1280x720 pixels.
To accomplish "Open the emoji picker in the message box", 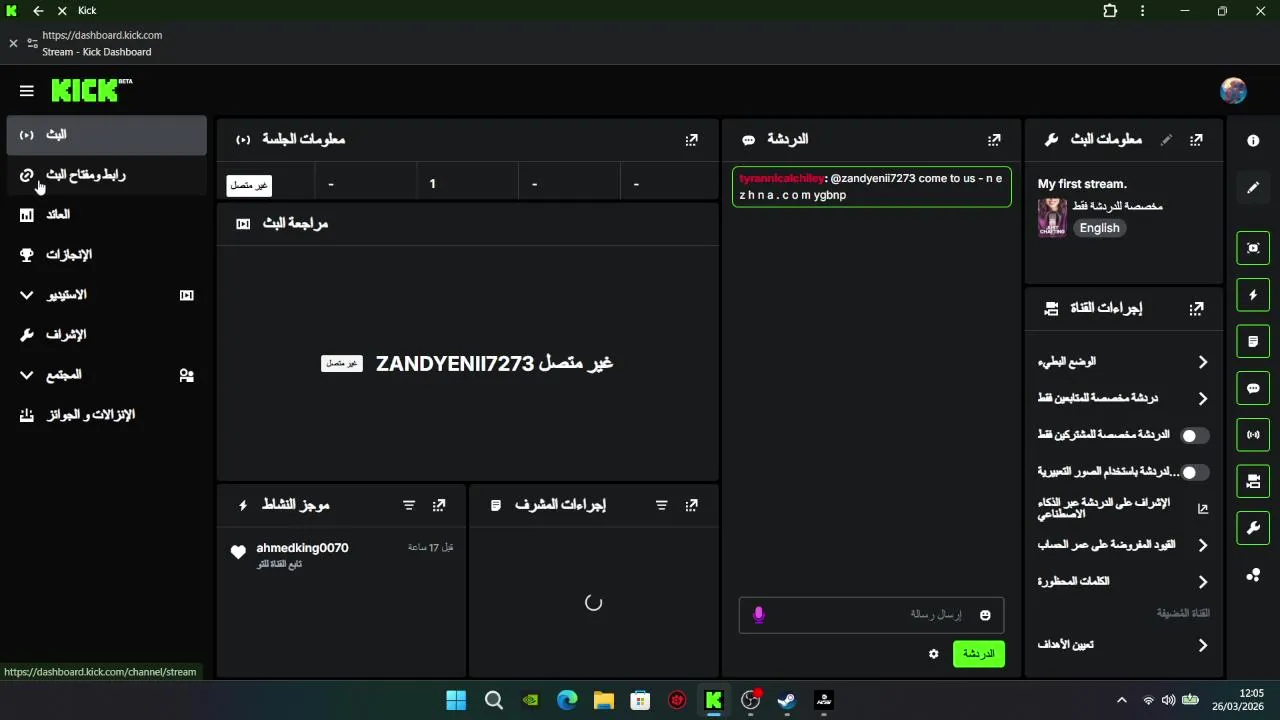I will tap(985, 615).
